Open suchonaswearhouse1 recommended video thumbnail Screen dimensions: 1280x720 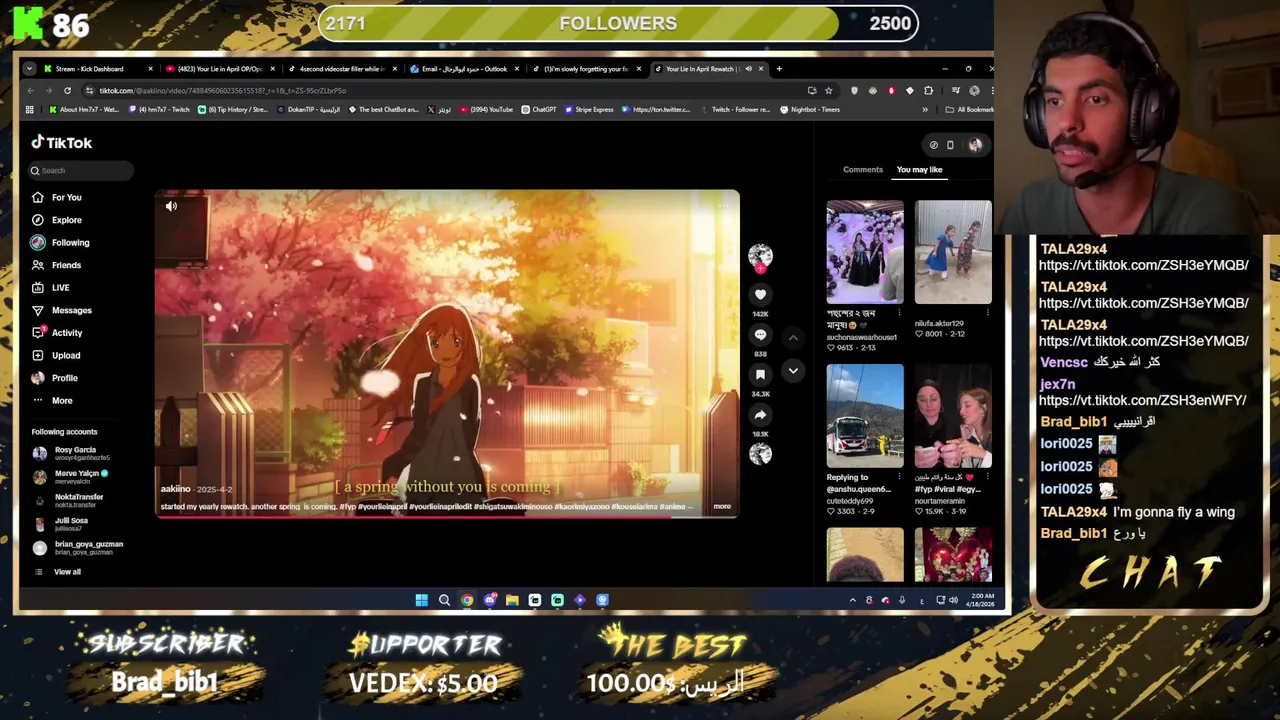[x=865, y=252]
